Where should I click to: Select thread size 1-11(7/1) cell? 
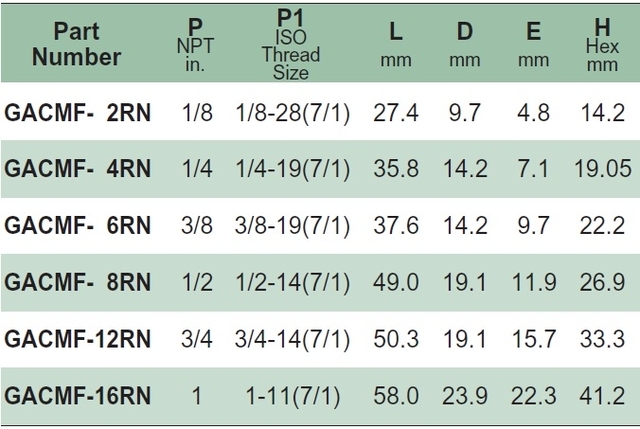point(293,396)
